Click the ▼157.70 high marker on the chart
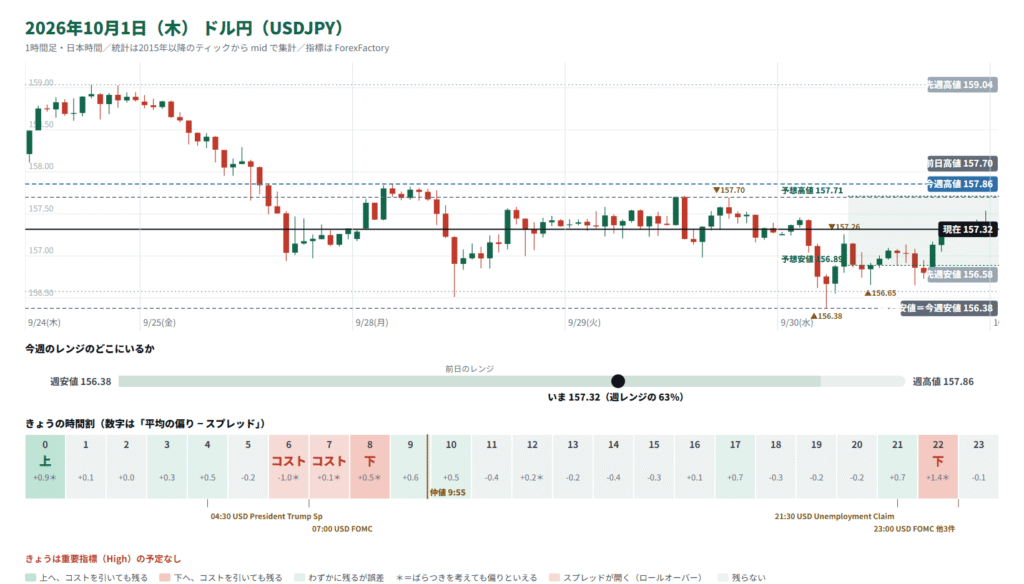Screen dimensions: 1024x584 click(x=729, y=190)
